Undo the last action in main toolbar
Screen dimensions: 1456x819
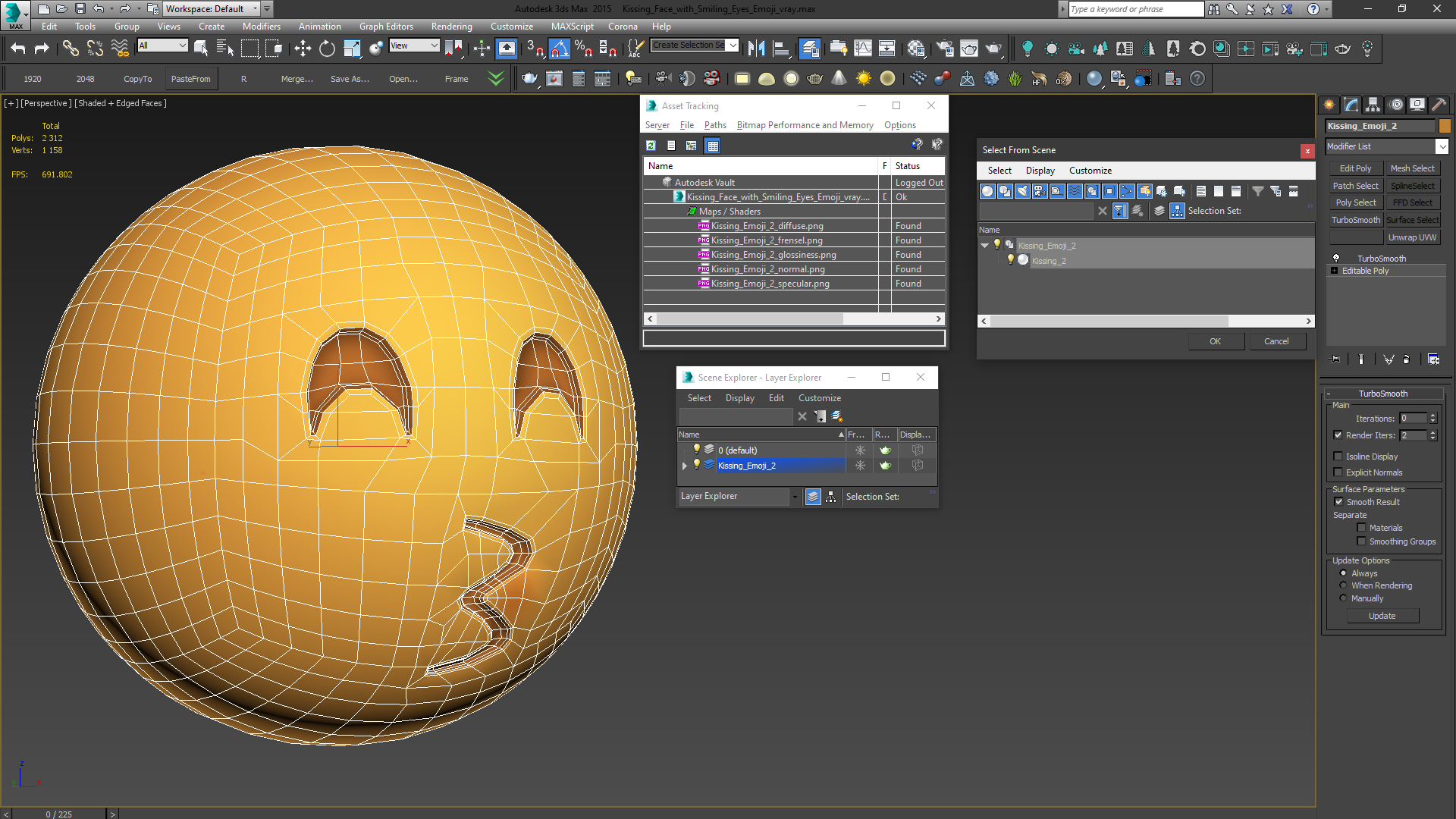pos(18,49)
